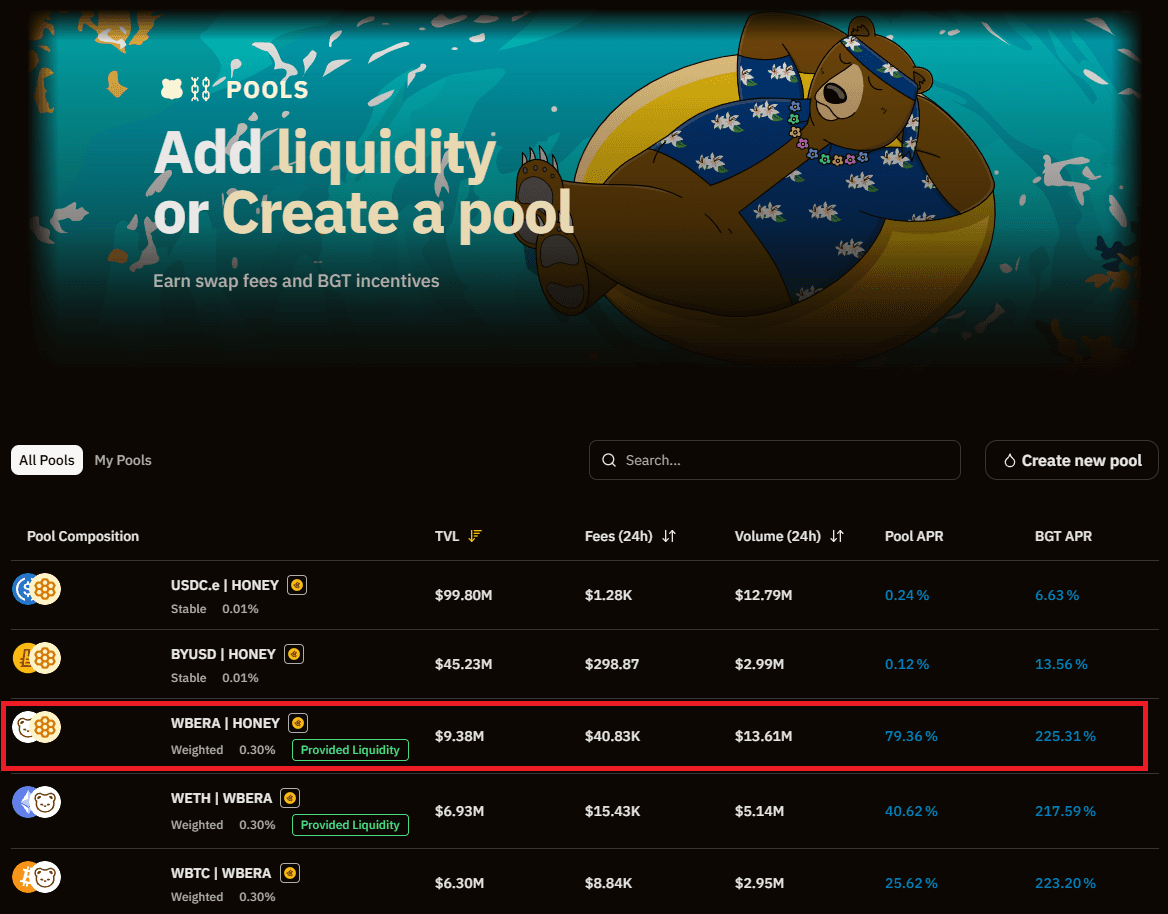Viewport: 1168px width, 914px height.
Task: Select the All Pools tab
Action: (47, 460)
